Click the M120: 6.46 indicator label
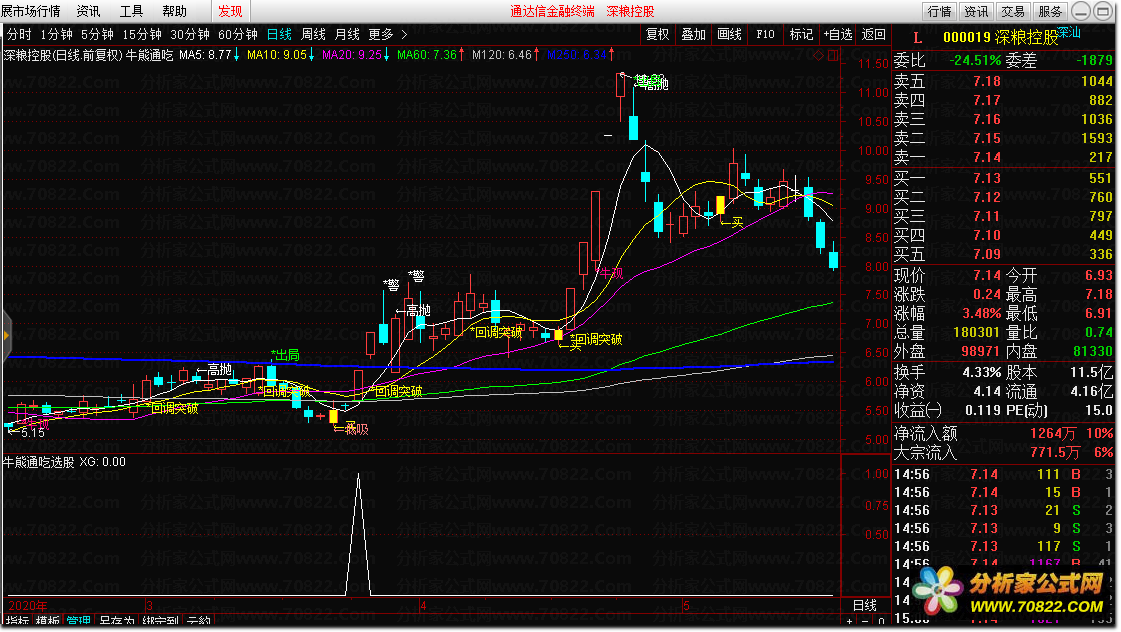1121x632 pixels. tap(502, 54)
